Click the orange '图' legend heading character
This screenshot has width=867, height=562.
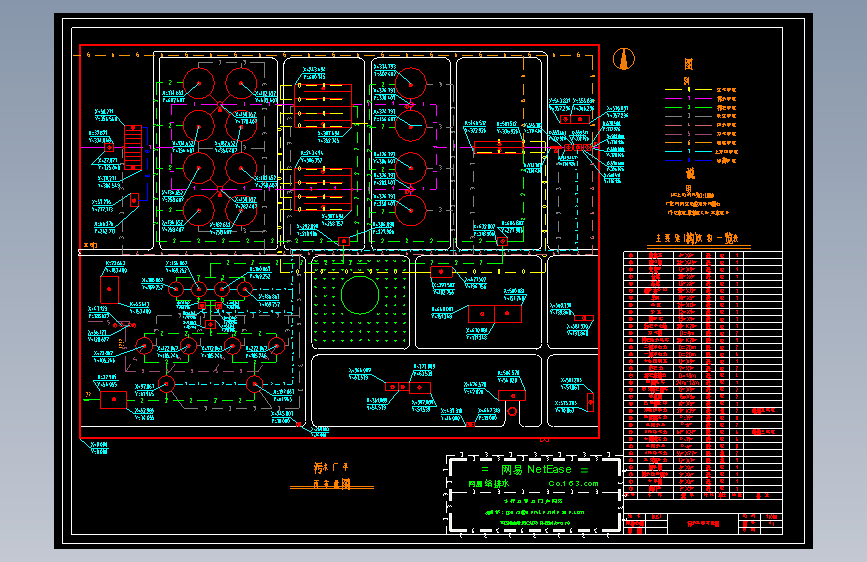pos(688,64)
